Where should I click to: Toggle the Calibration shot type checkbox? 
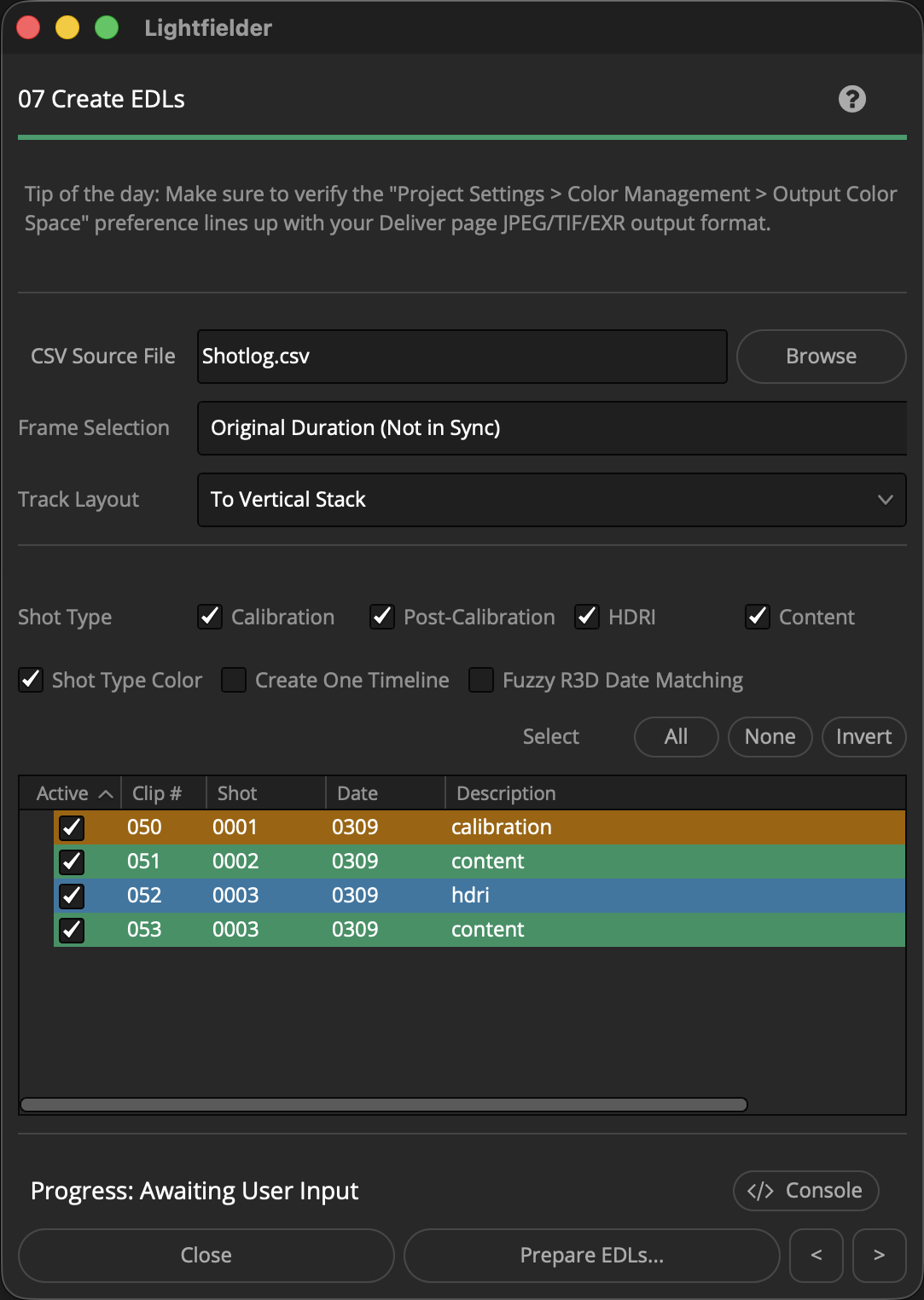[210, 617]
